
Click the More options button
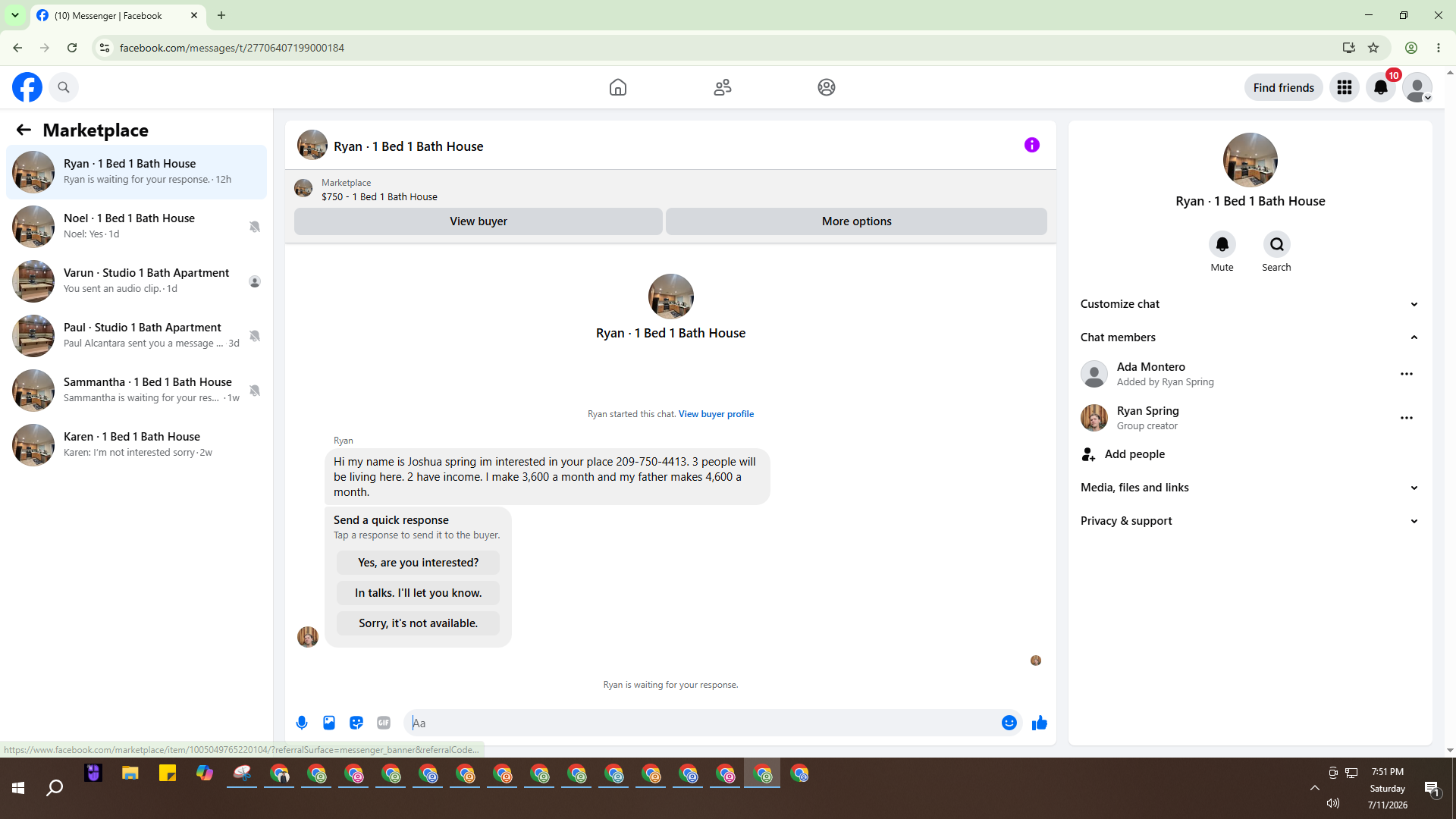[857, 221]
